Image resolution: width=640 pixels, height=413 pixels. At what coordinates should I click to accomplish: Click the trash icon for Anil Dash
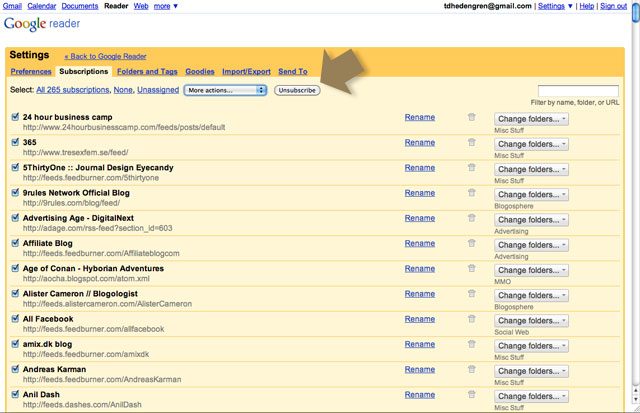(x=471, y=394)
